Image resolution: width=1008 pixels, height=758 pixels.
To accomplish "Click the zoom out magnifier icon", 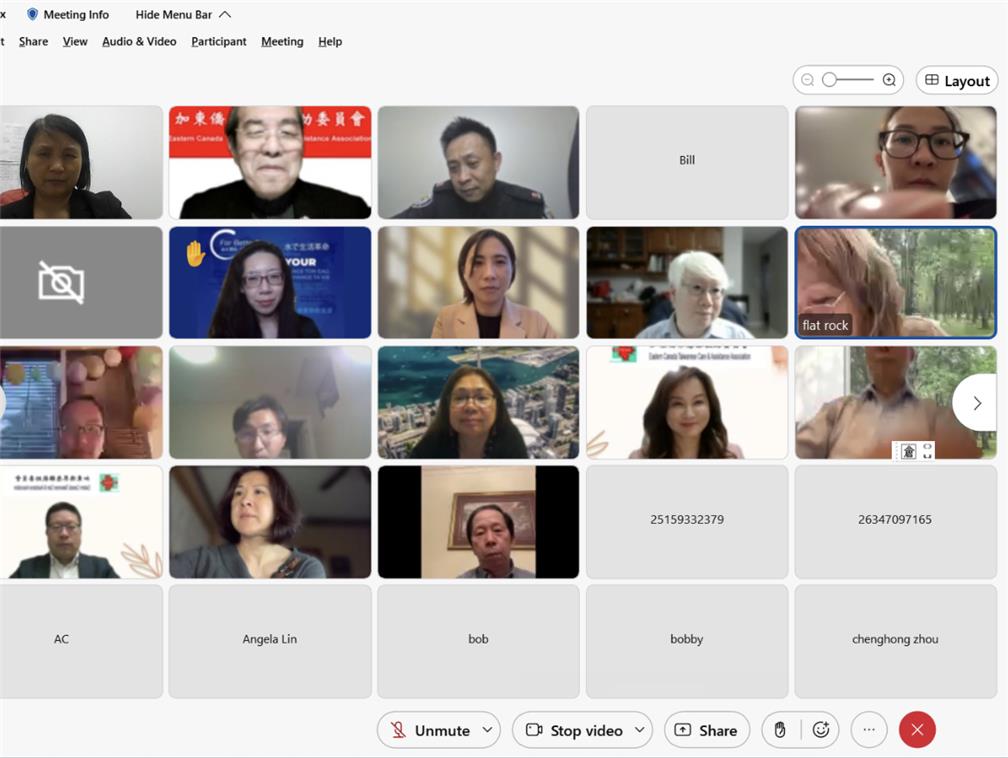I will 808,80.
